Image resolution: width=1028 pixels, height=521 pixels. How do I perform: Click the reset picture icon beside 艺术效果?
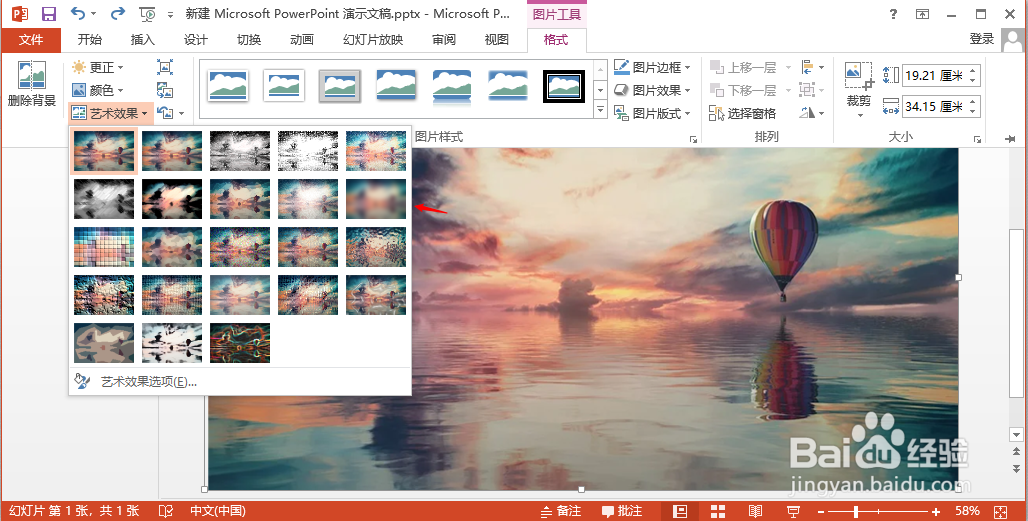(x=166, y=113)
